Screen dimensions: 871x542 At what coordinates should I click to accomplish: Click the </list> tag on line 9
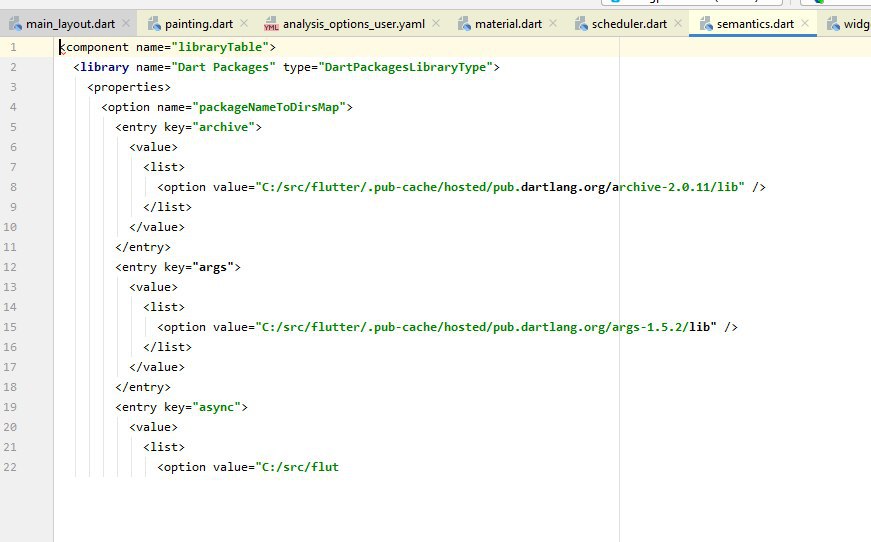click(x=167, y=207)
